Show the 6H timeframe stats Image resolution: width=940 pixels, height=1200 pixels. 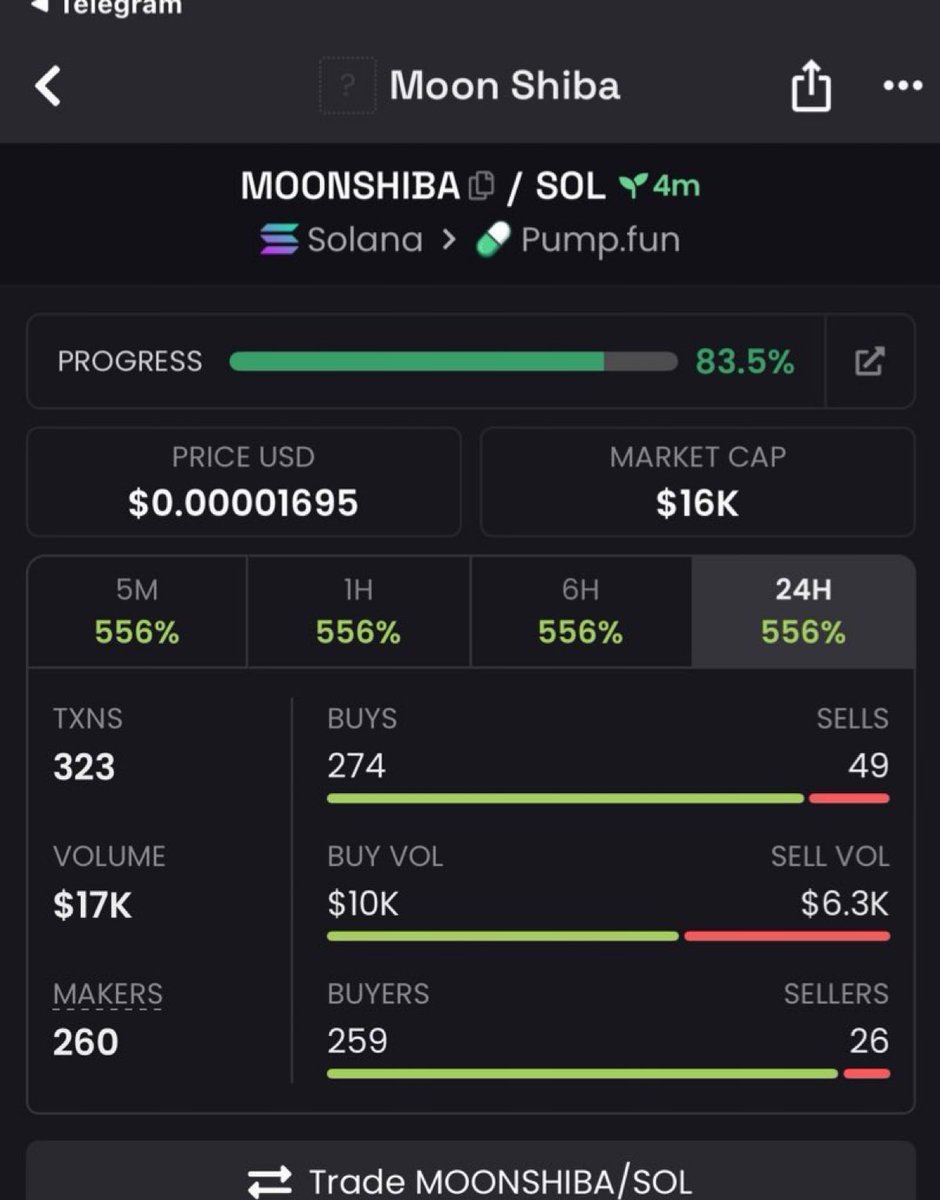pyautogui.click(x=580, y=611)
